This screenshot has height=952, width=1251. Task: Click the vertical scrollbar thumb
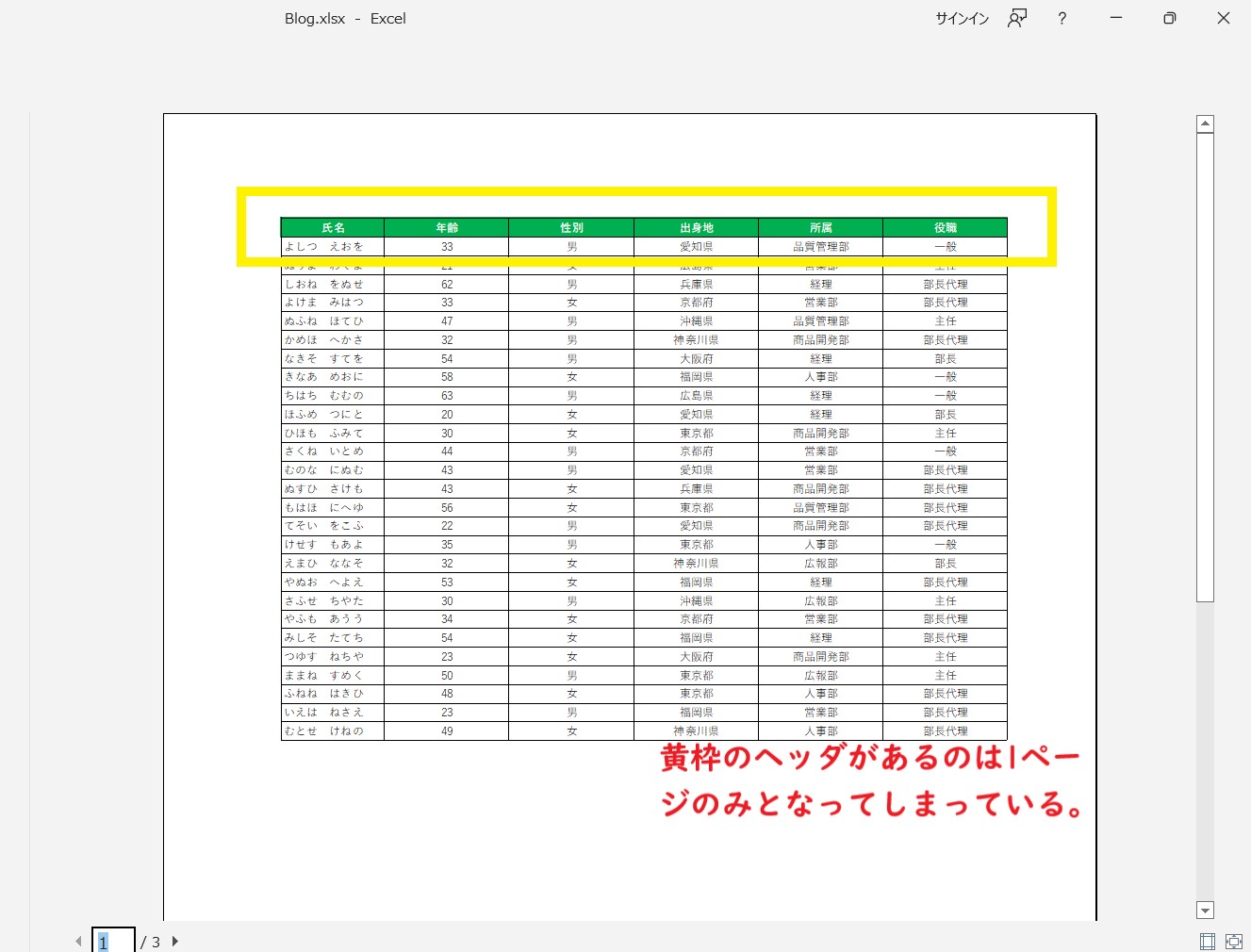(1205, 368)
